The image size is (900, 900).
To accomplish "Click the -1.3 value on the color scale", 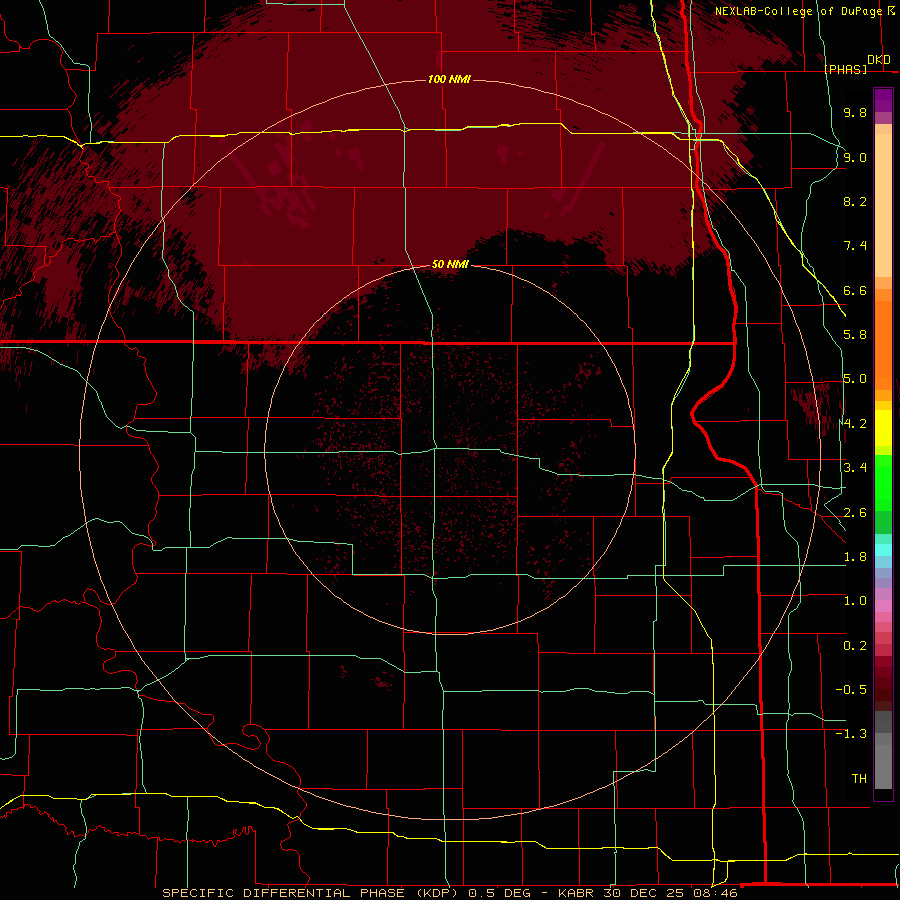I will pos(851,734).
